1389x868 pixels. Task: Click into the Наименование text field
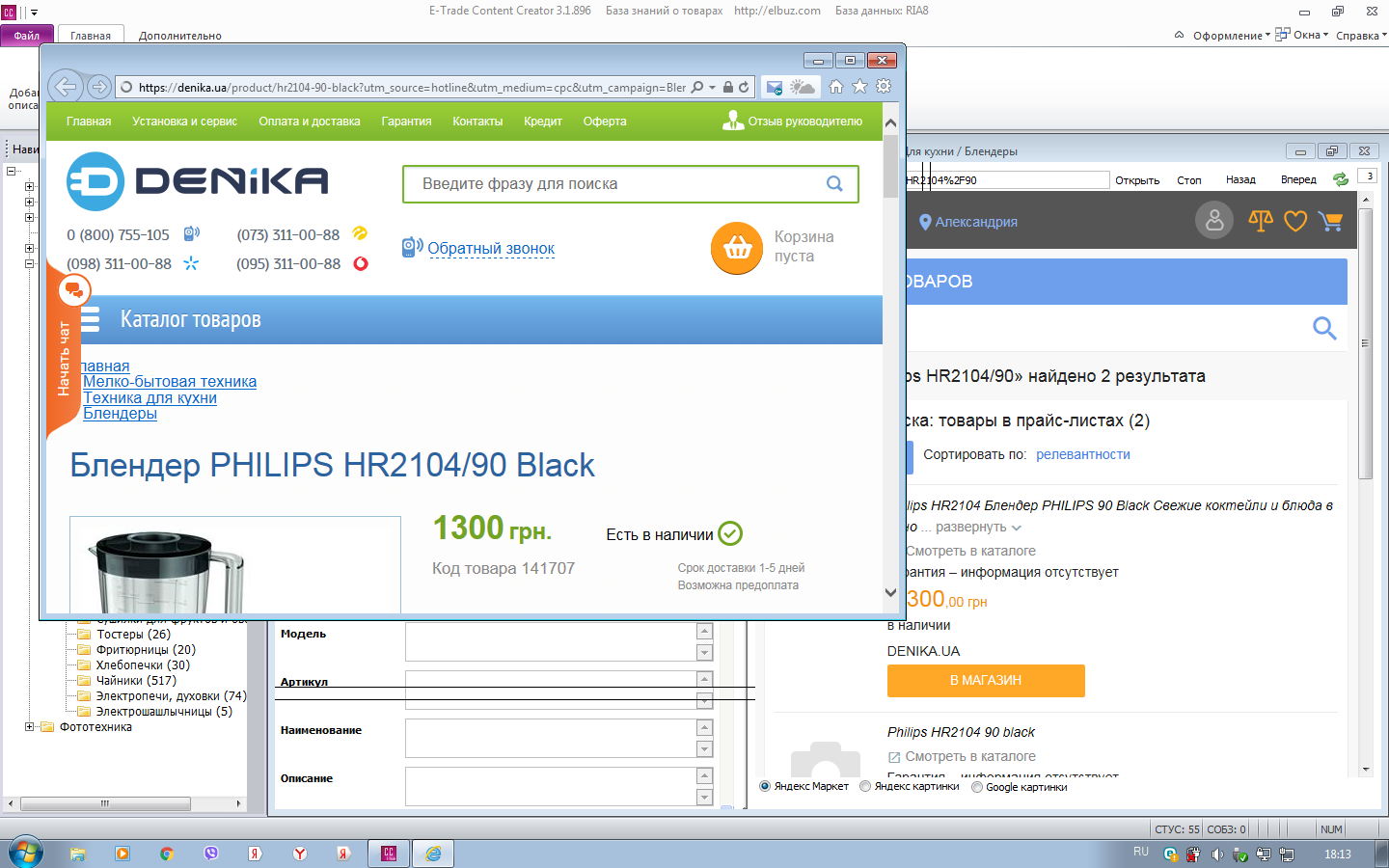[551, 739]
